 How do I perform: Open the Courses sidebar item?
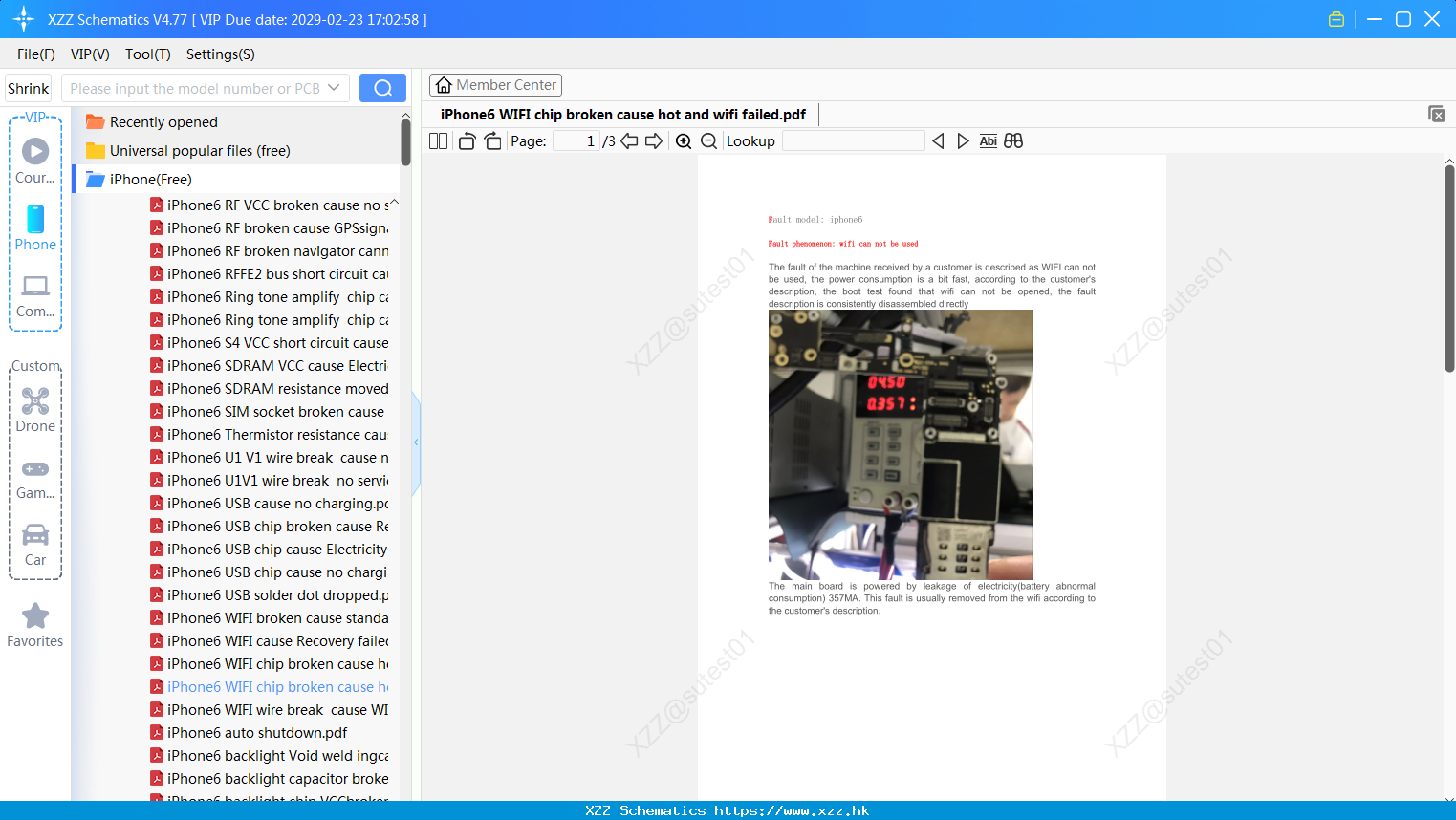coord(35,161)
